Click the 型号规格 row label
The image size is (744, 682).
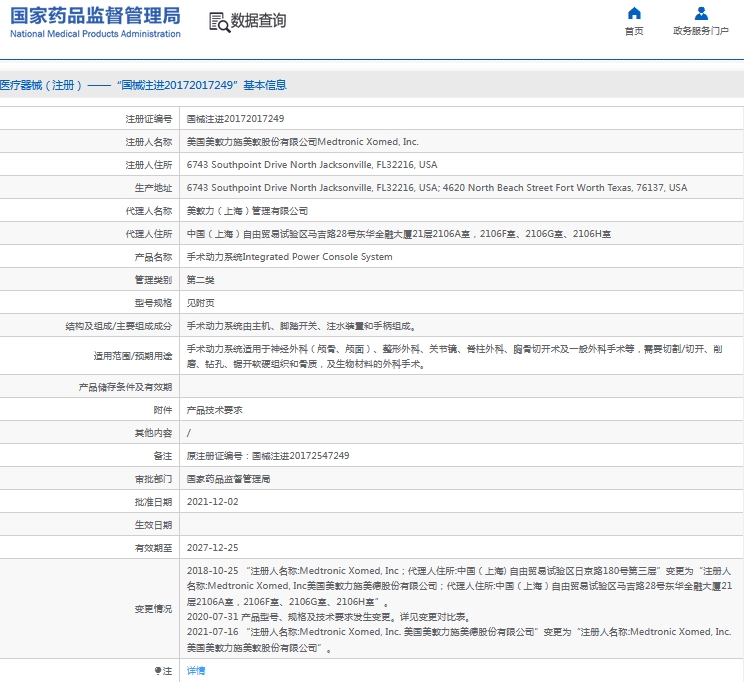click(x=153, y=303)
